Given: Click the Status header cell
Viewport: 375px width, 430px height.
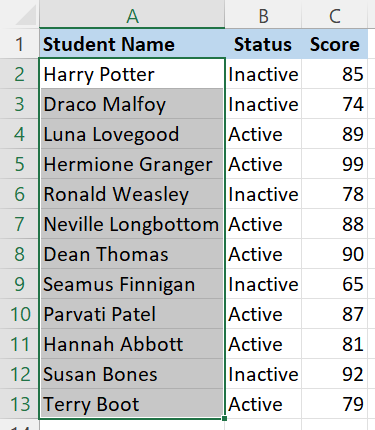Looking at the screenshot, I should pos(263,44).
